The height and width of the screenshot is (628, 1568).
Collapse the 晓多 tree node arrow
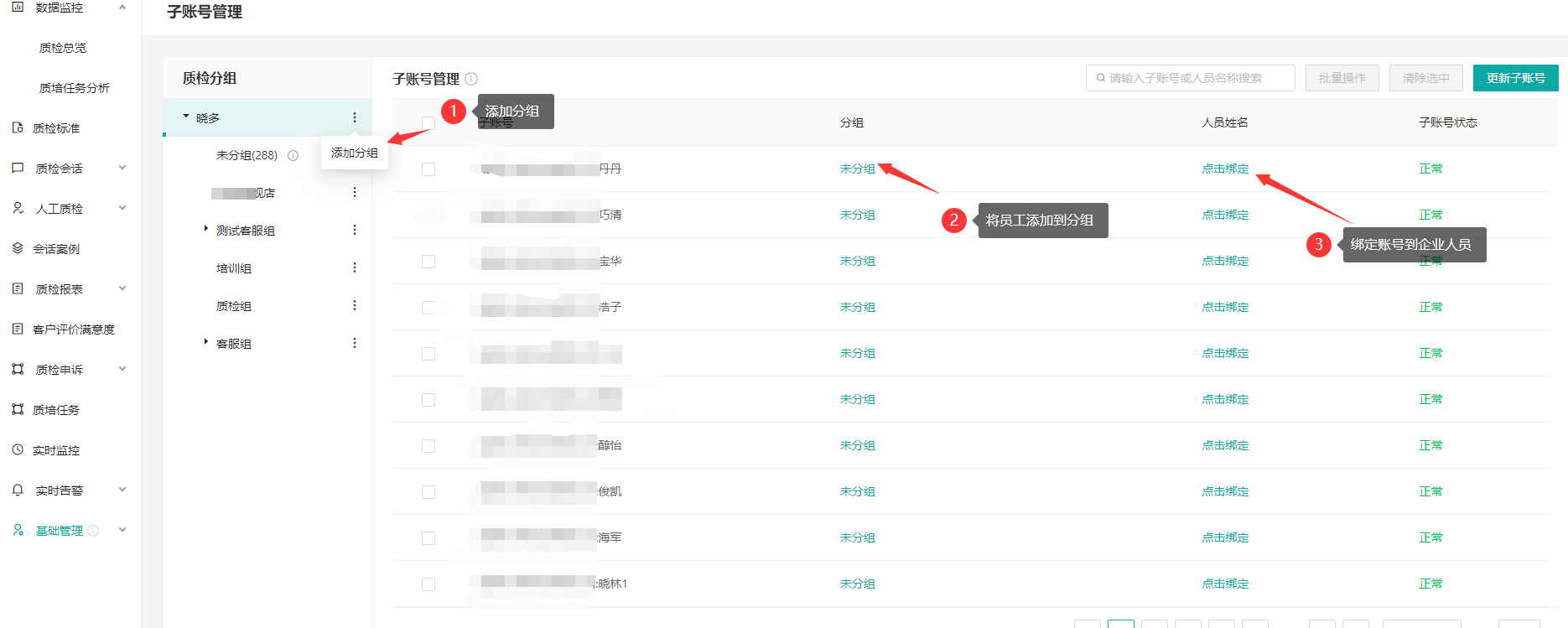186,117
